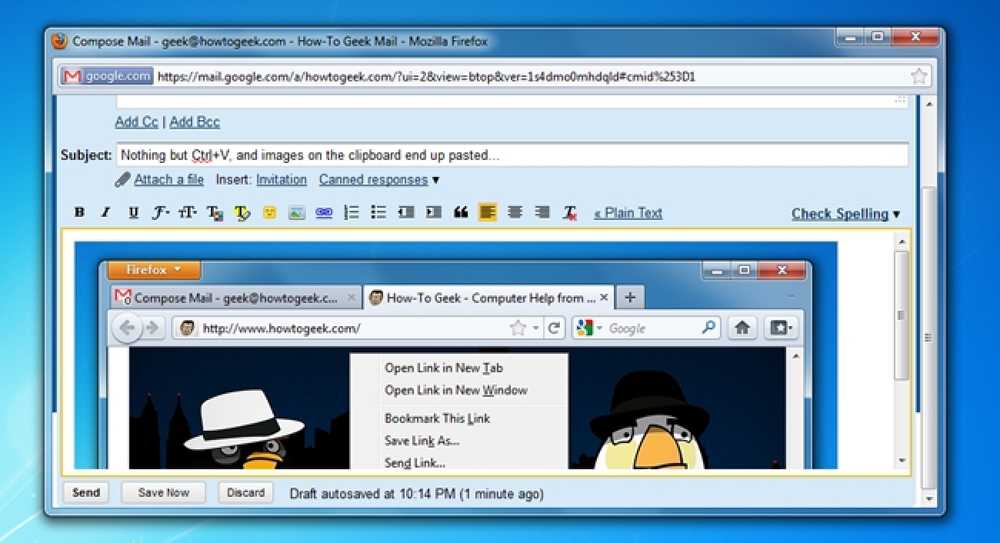
Task: Toggle italic formatting in compose toolbar
Action: click(106, 212)
